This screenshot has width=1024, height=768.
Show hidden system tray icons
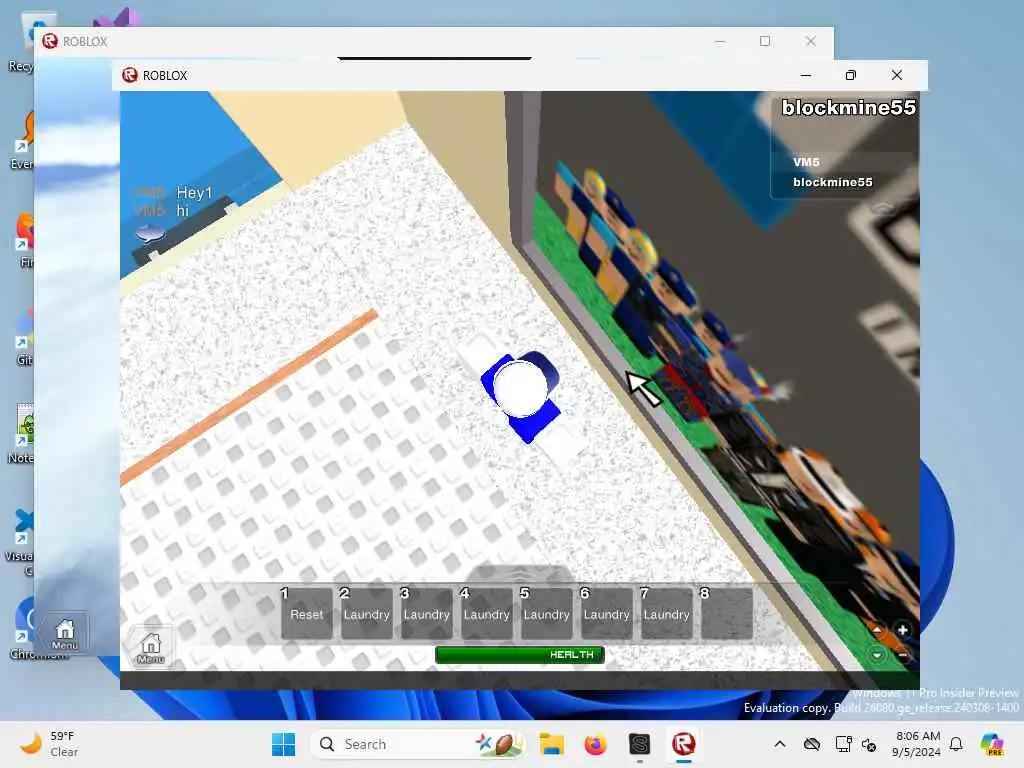pyautogui.click(x=780, y=744)
